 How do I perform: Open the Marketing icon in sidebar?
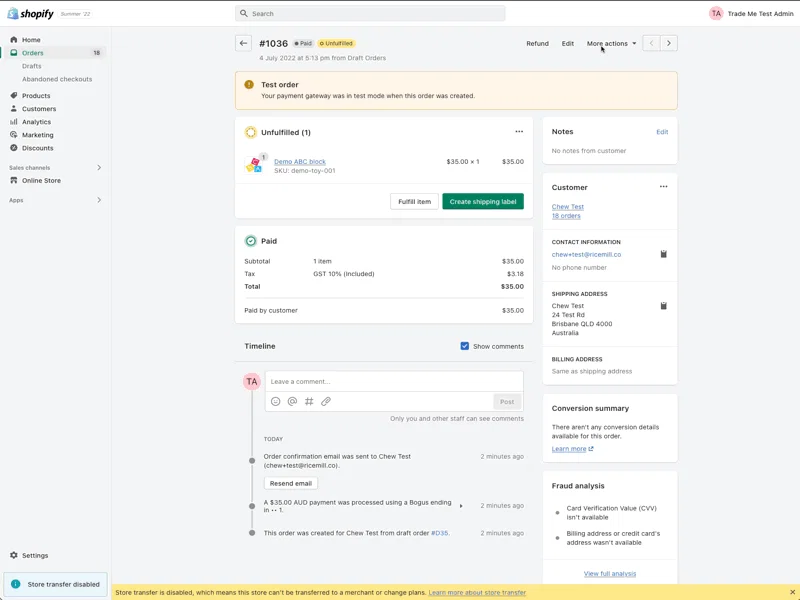click(14, 135)
